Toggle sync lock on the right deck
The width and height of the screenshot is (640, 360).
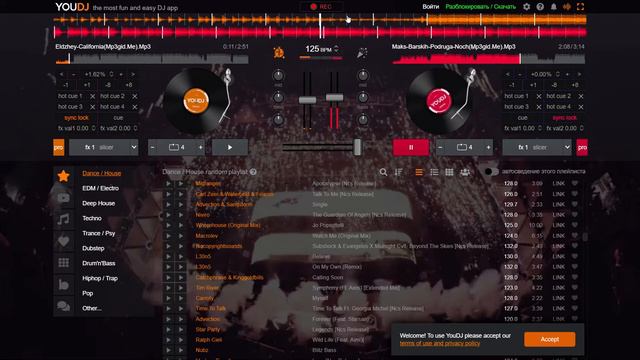[x=564, y=118]
